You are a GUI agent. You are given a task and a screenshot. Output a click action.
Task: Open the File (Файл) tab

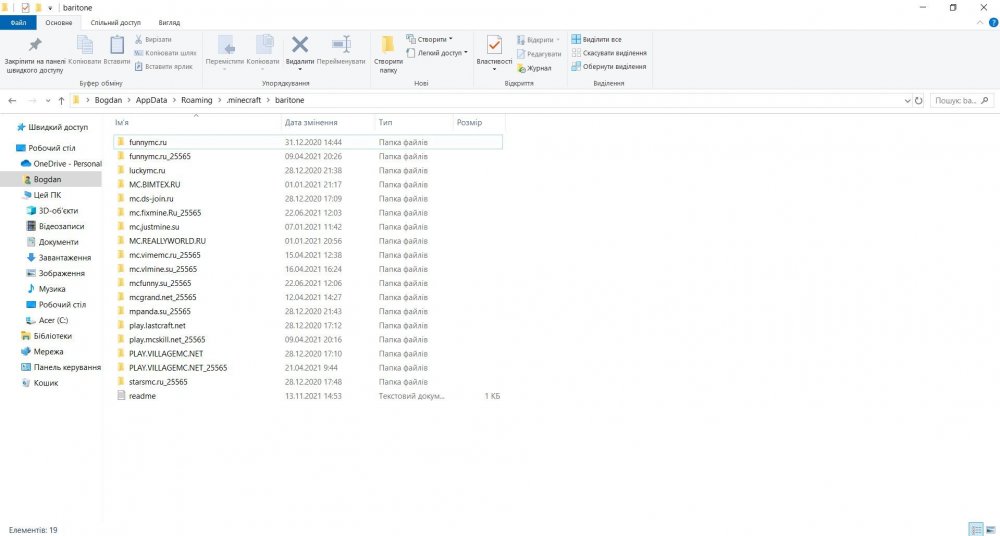click(18, 22)
